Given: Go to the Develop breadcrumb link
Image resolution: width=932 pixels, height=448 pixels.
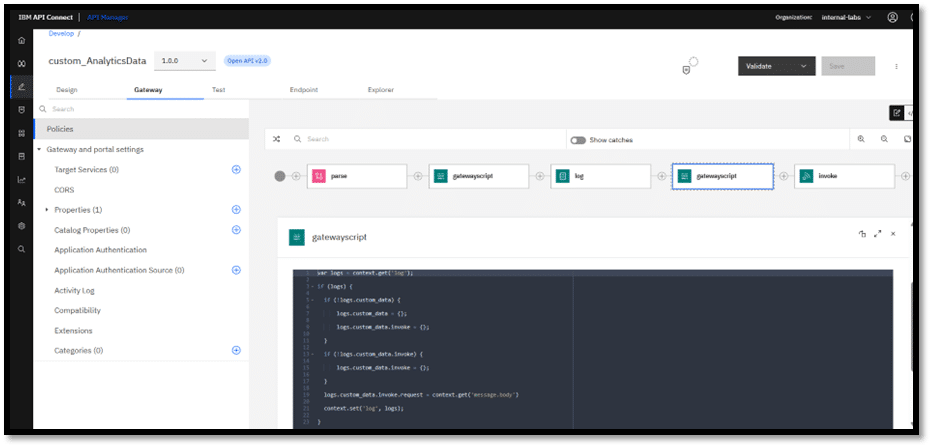Looking at the screenshot, I should (x=62, y=34).
